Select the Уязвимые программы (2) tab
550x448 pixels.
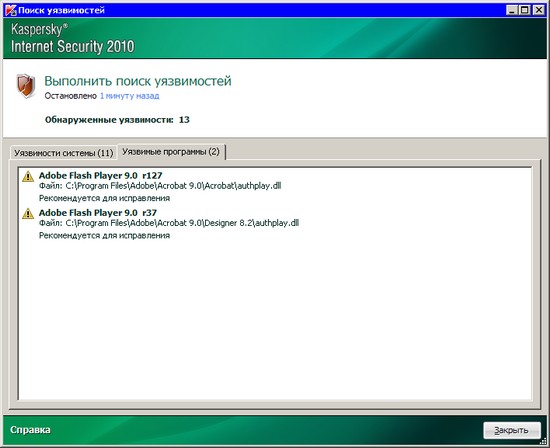click(171, 152)
